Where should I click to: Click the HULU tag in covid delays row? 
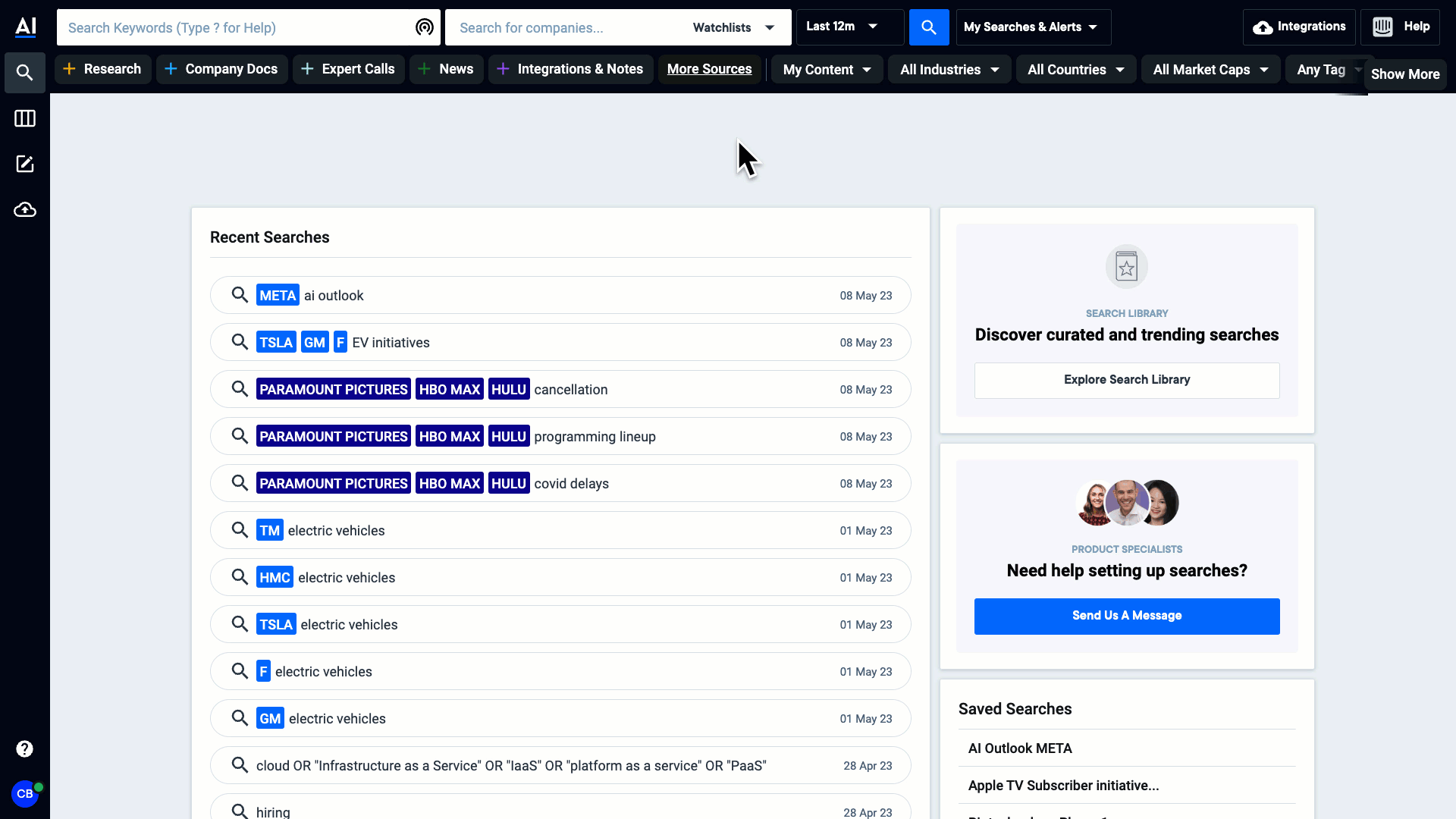(x=509, y=483)
